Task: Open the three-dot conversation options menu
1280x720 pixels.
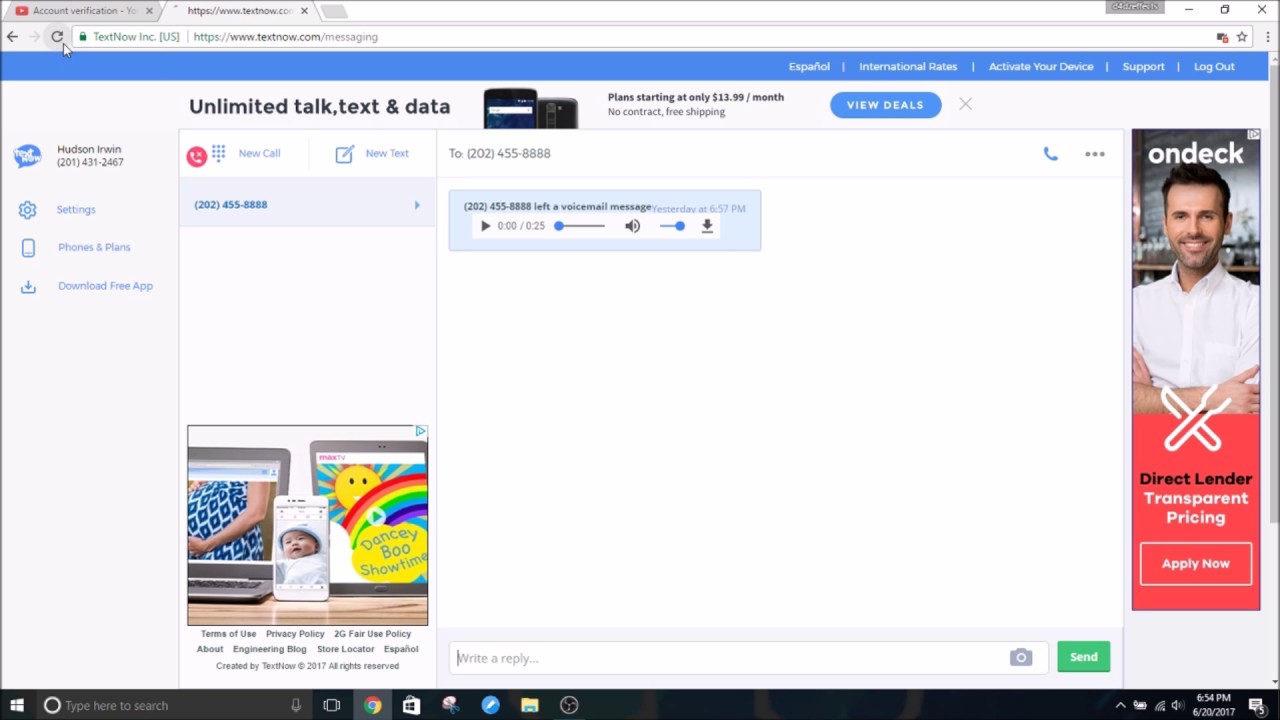Action: [1095, 154]
